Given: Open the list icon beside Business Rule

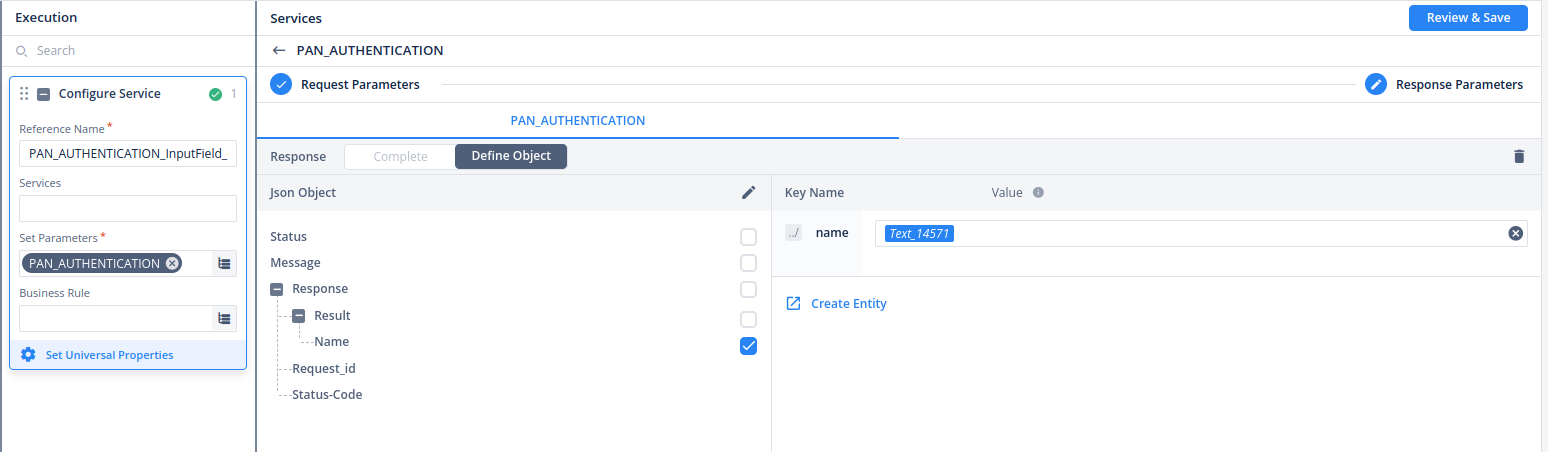Looking at the screenshot, I should (x=224, y=318).
